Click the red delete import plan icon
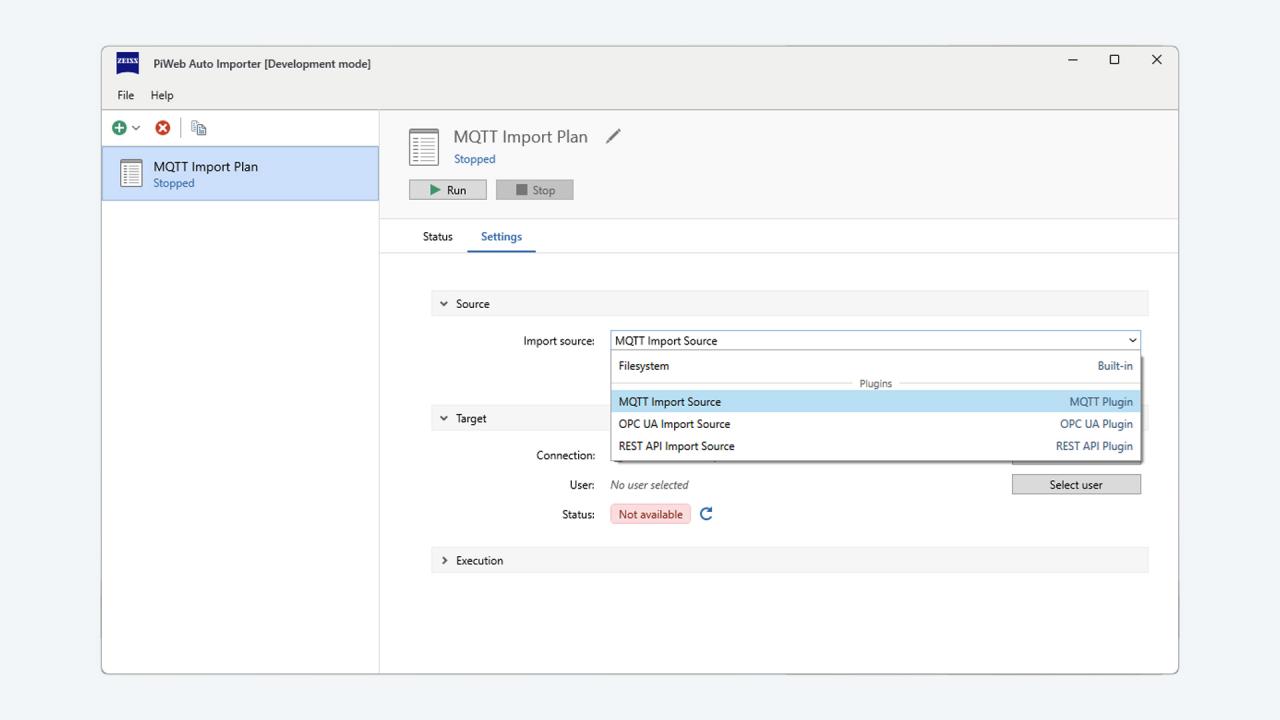1280x720 pixels. click(163, 127)
